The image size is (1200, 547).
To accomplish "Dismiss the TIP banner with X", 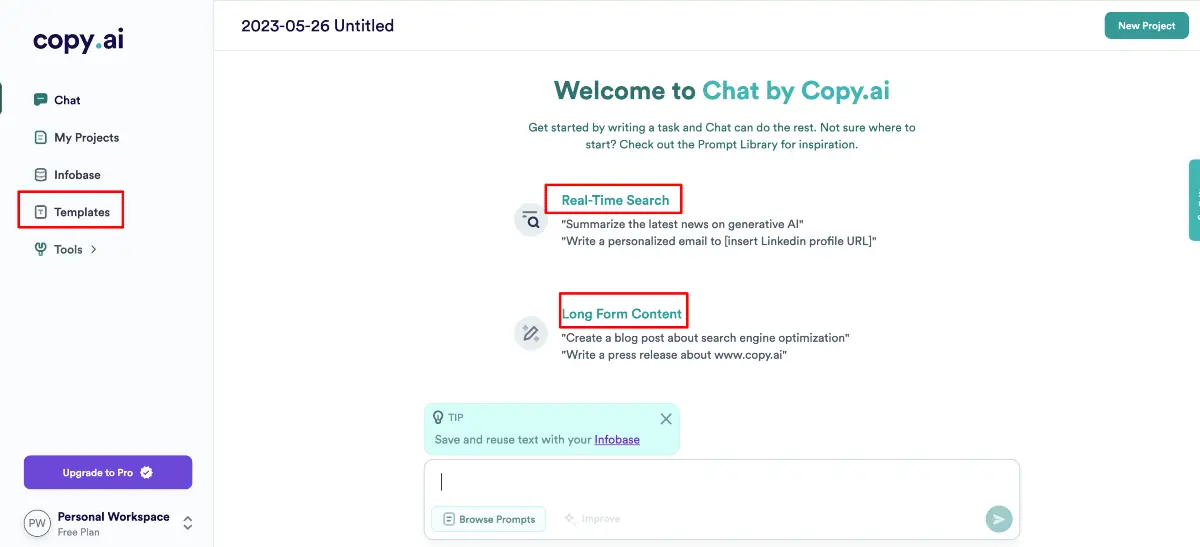I will (666, 419).
